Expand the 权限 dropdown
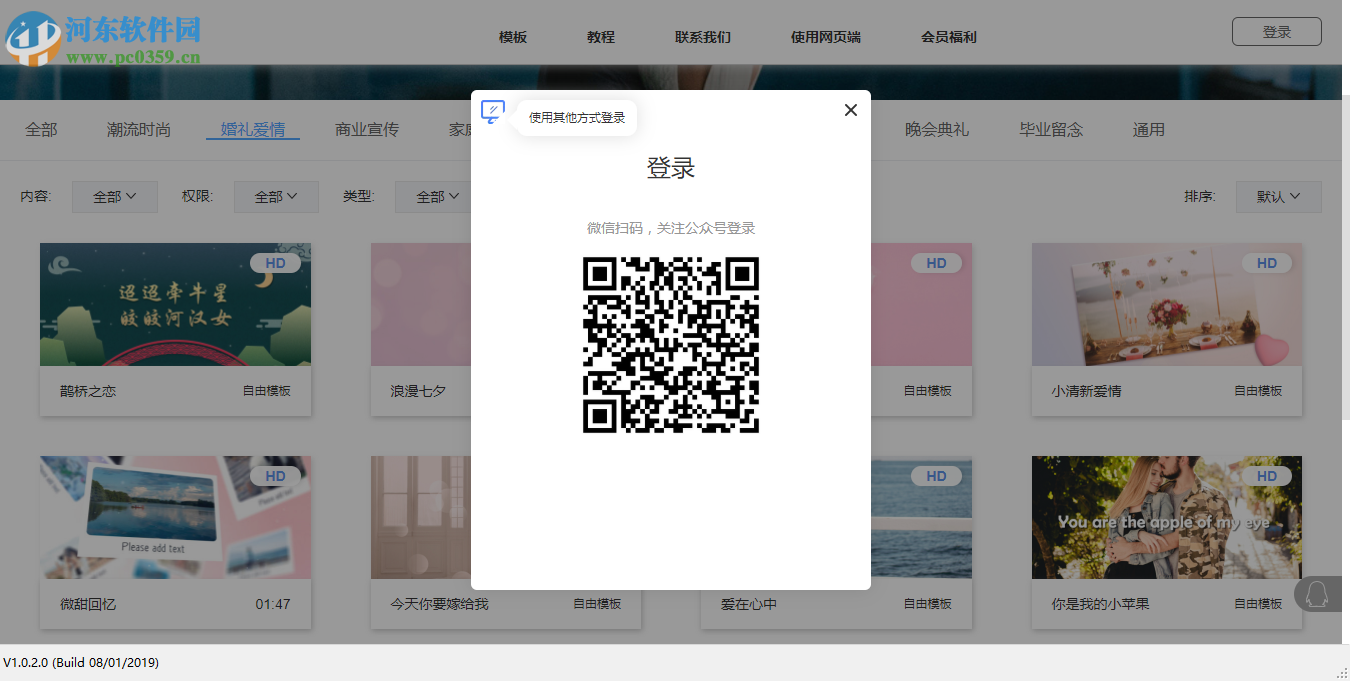Viewport: 1350px width, 681px height. [x=276, y=196]
